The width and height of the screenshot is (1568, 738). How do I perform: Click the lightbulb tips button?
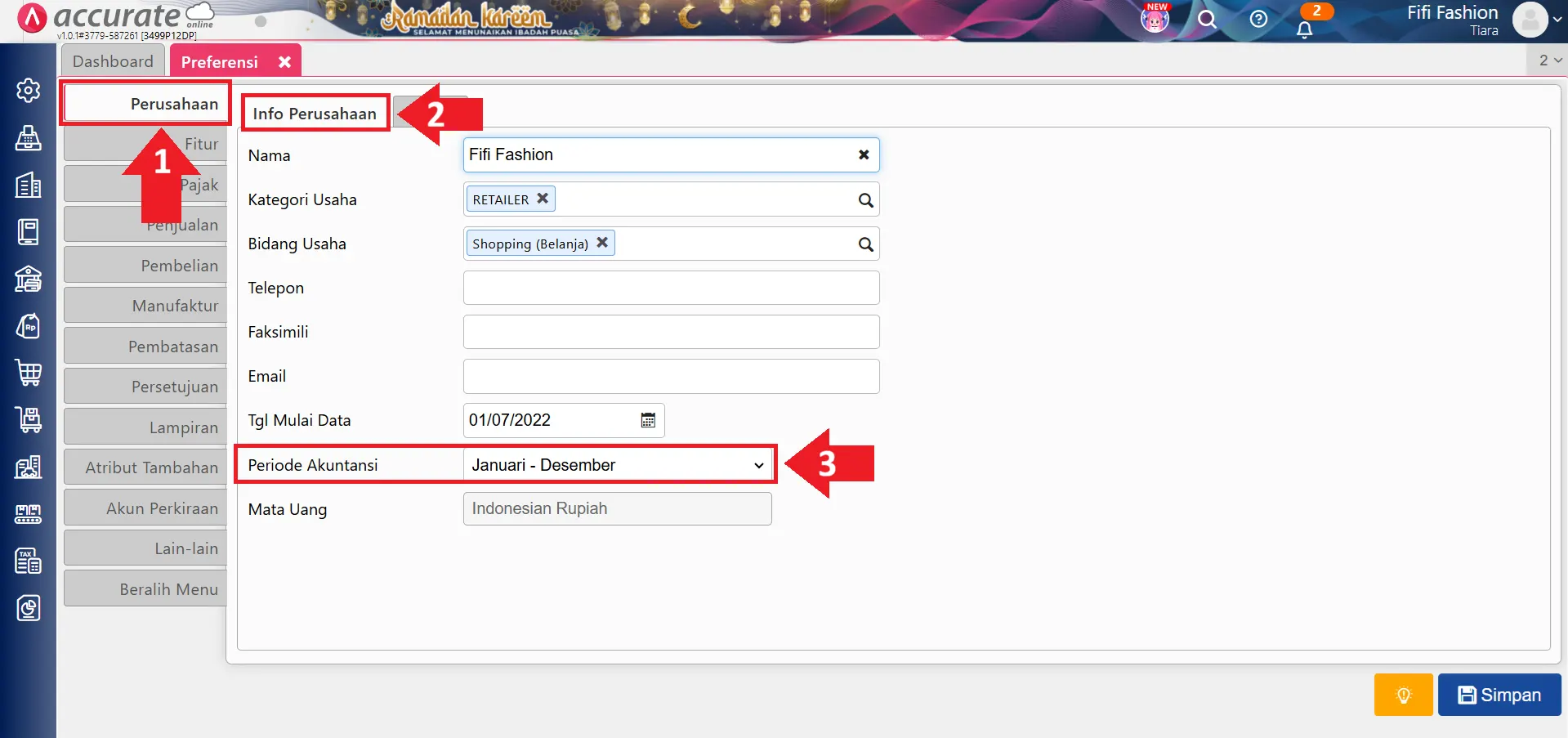(x=1403, y=695)
